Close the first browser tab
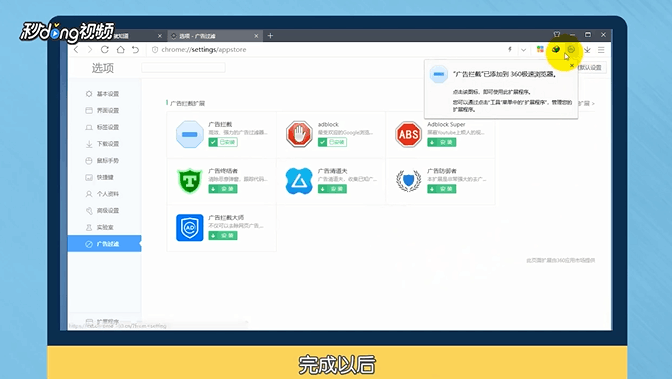The width and height of the screenshot is (672, 379). click(x=159, y=36)
